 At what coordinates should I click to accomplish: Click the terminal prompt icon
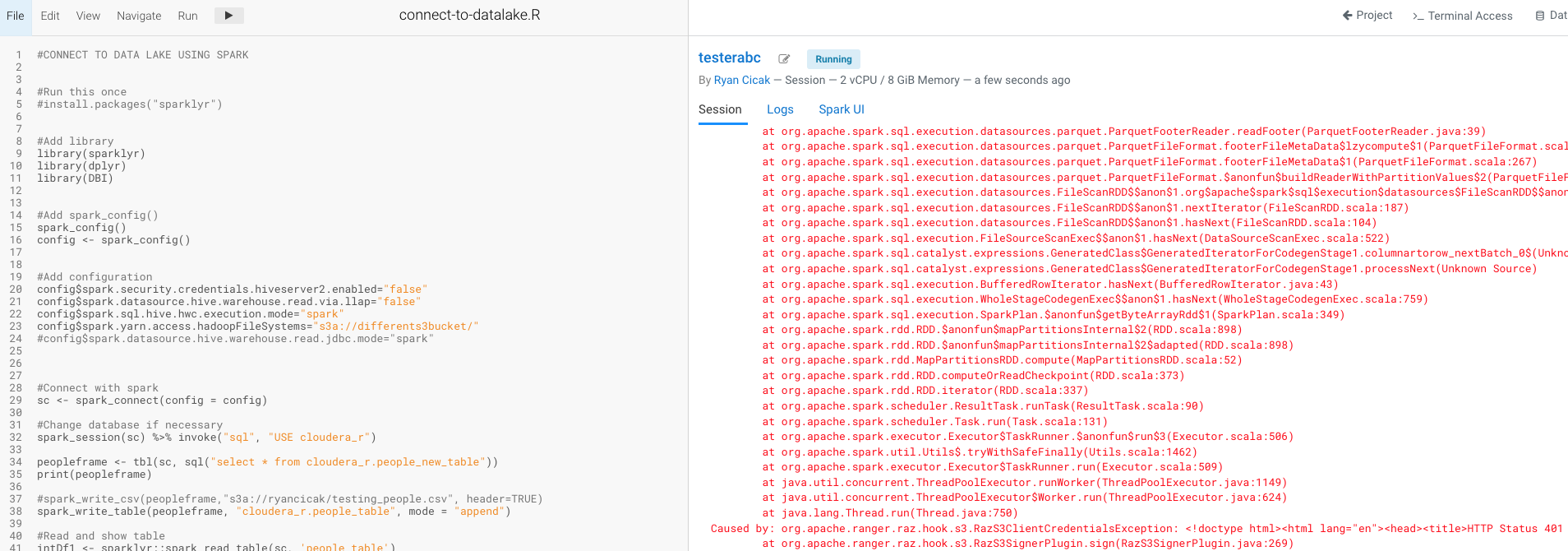click(x=1418, y=16)
